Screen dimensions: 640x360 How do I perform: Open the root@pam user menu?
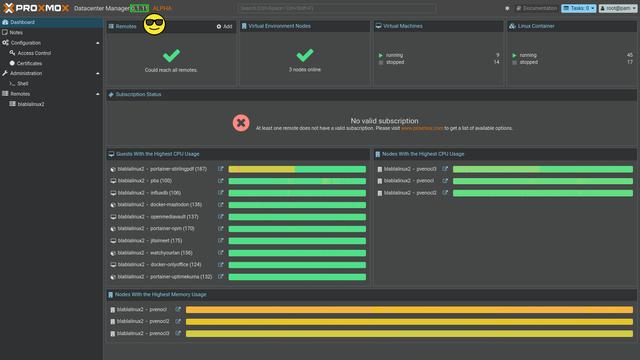click(x=618, y=8)
